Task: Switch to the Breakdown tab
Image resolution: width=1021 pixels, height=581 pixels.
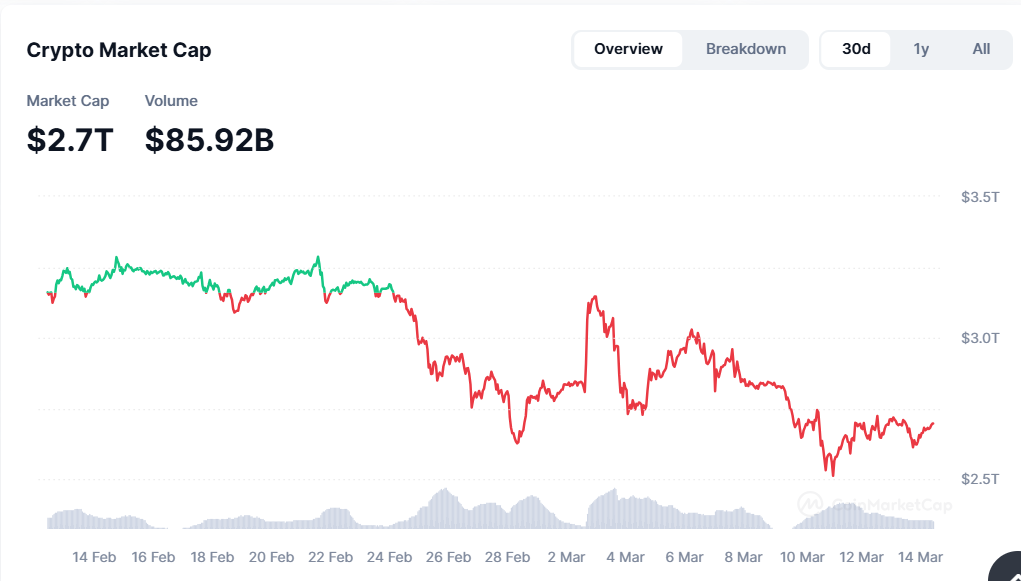Action: (745, 49)
